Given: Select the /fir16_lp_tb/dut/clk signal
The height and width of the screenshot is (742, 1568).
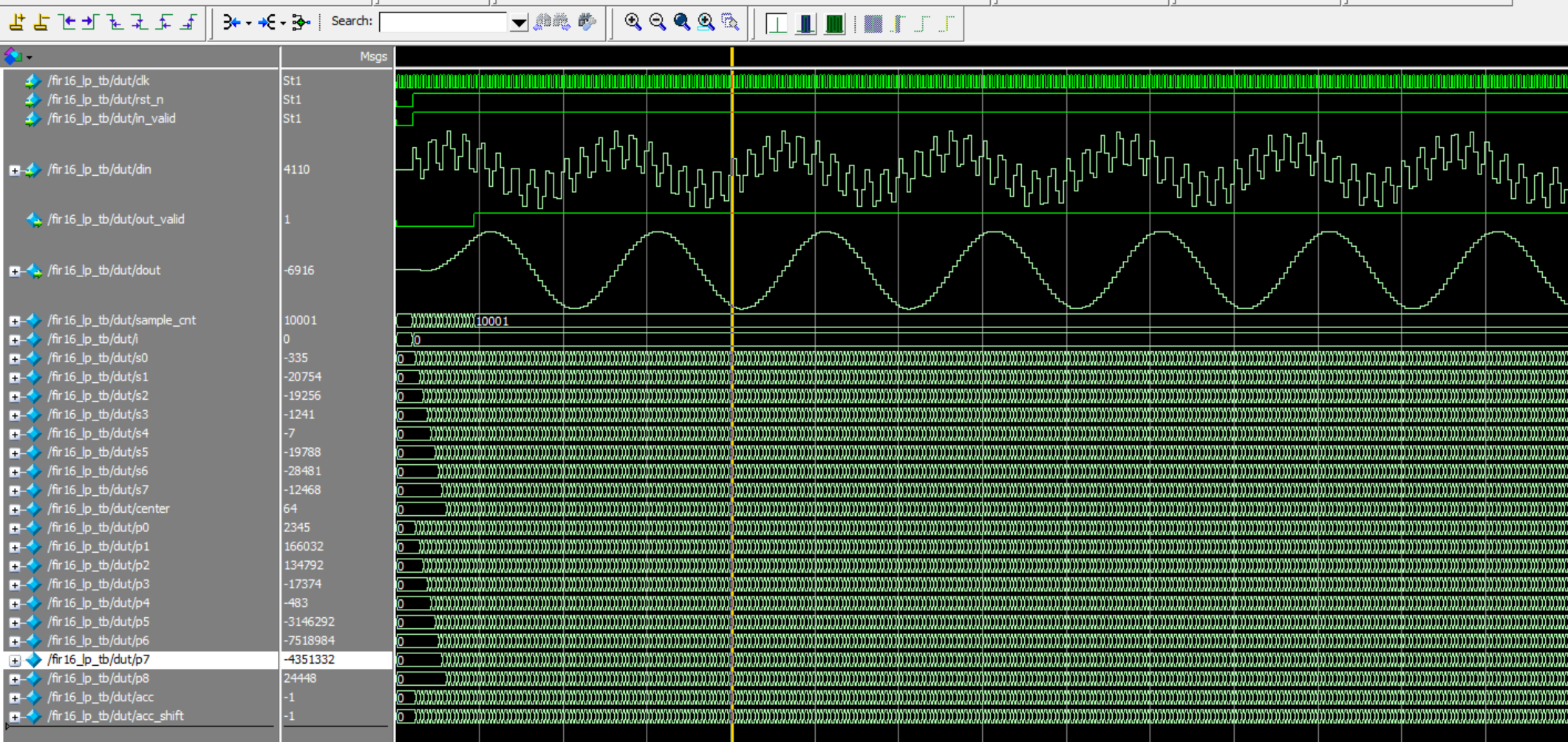Looking at the screenshot, I should (98, 81).
